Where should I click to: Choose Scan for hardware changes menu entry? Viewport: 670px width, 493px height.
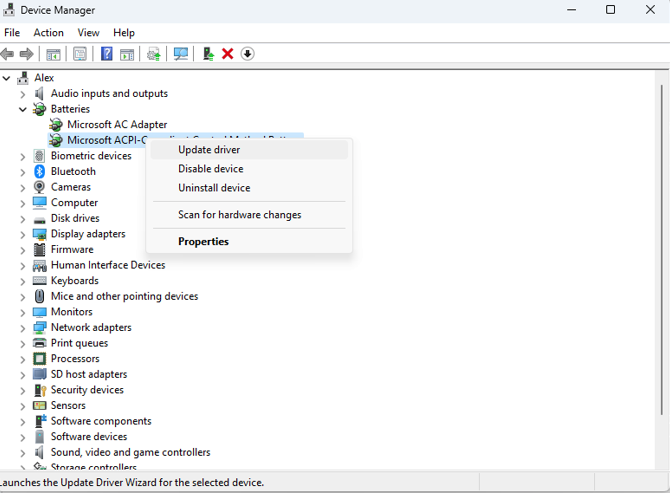coord(249,215)
